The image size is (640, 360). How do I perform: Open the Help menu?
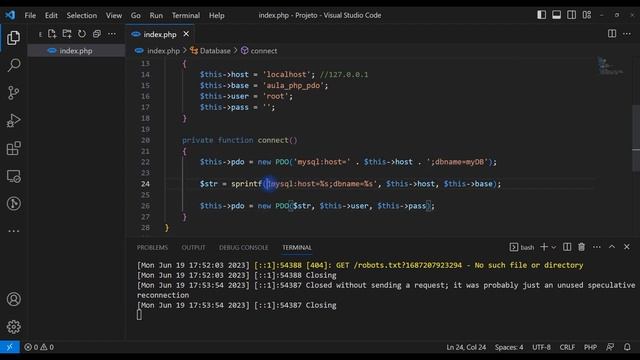pyautogui.click(x=217, y=15)
